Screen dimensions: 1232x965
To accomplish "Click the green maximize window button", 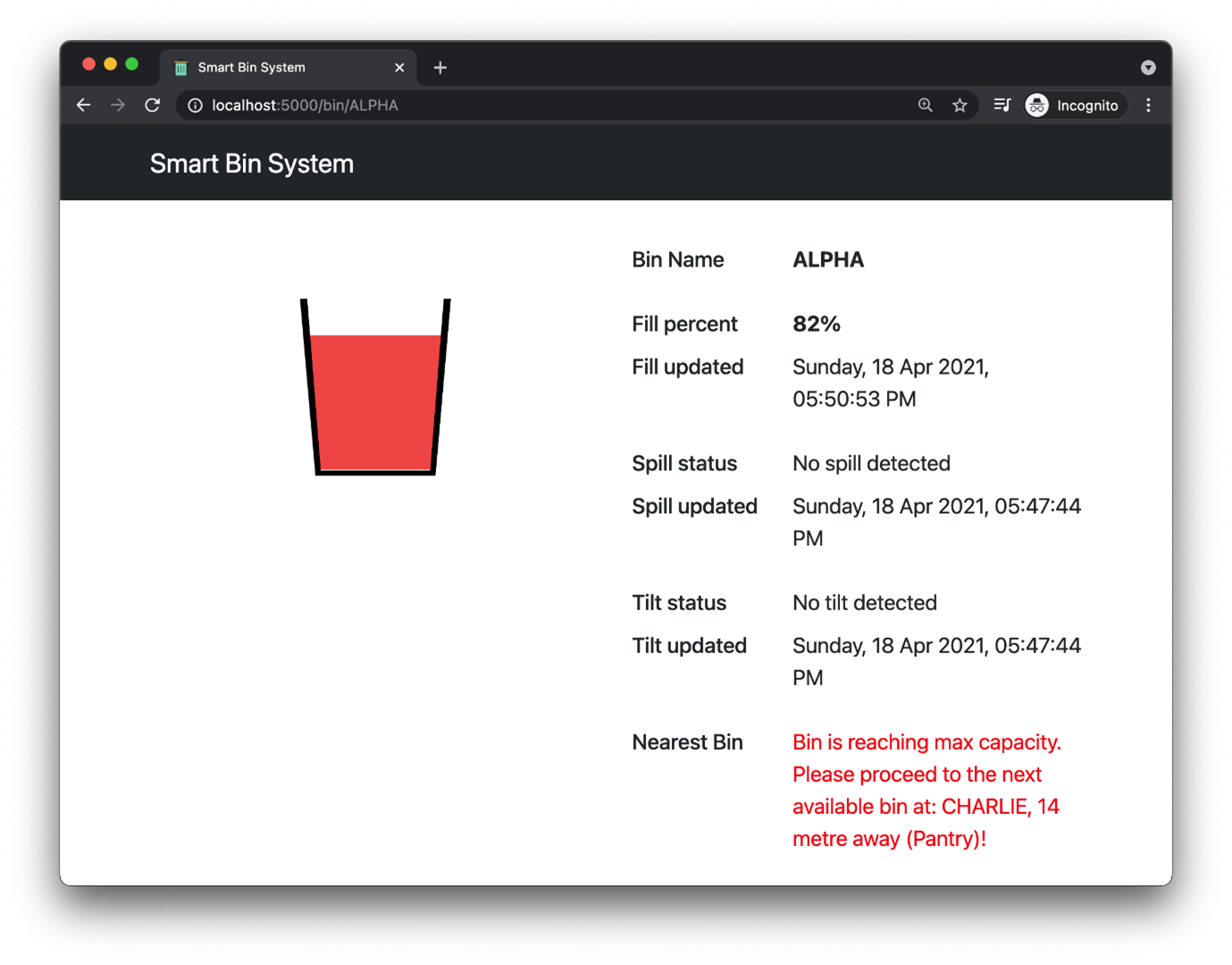I will [132, 64].
